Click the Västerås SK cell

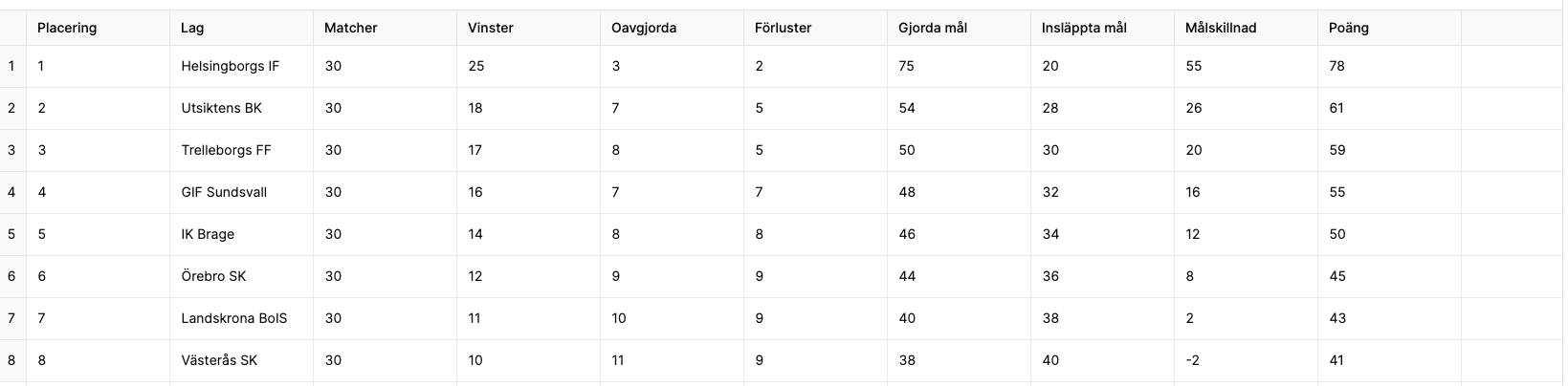click(241, 360)
